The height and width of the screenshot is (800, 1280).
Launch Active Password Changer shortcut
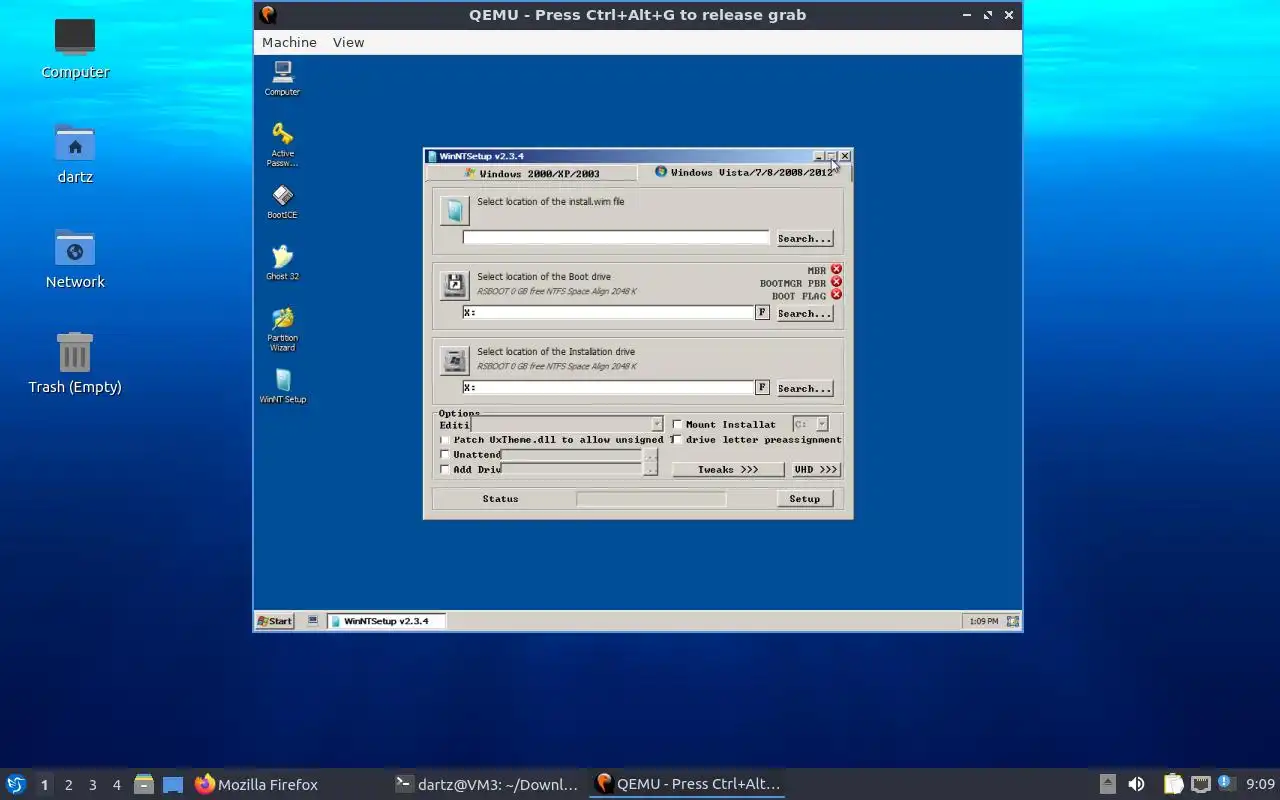(282, 144)
